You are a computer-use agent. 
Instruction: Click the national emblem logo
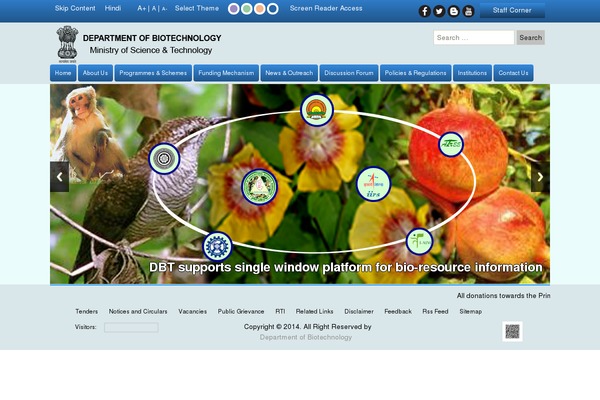click(x=67, y=44)
